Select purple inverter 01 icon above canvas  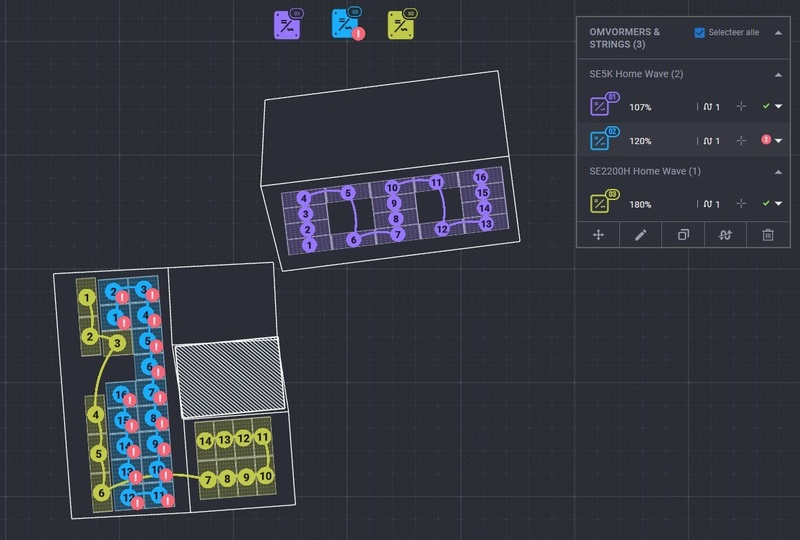pyautogui.click(x=289, y=24)
